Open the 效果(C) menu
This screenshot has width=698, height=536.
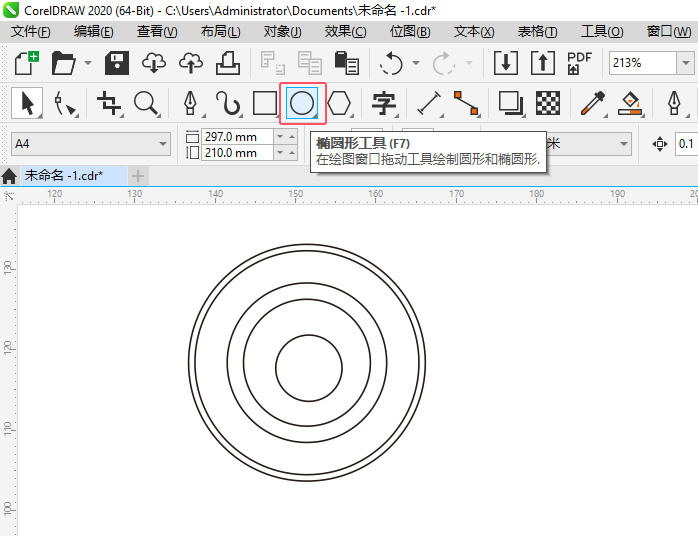[x=345, y=32]
